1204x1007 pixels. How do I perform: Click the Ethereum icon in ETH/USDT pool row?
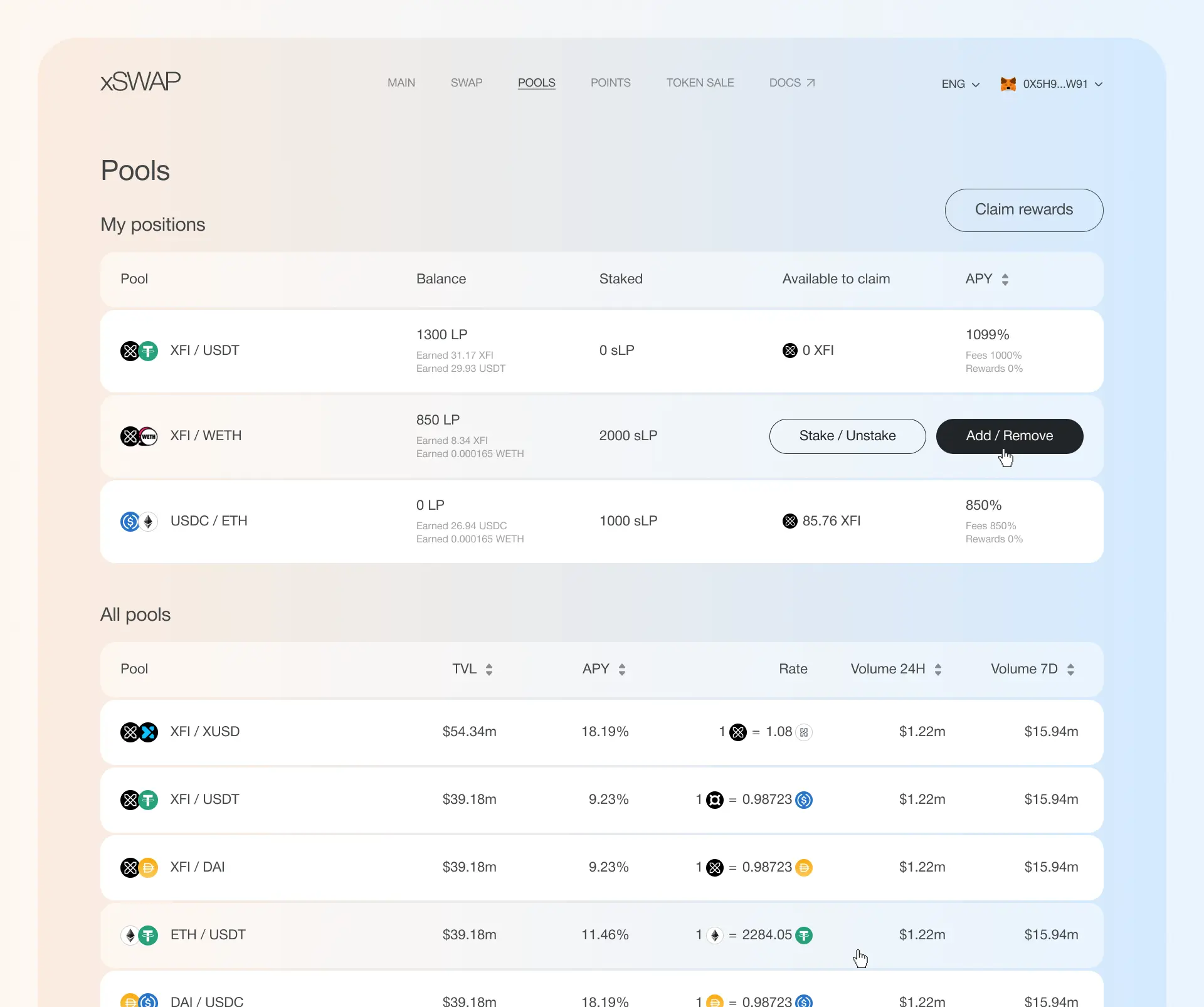click(x=130, y=935)
